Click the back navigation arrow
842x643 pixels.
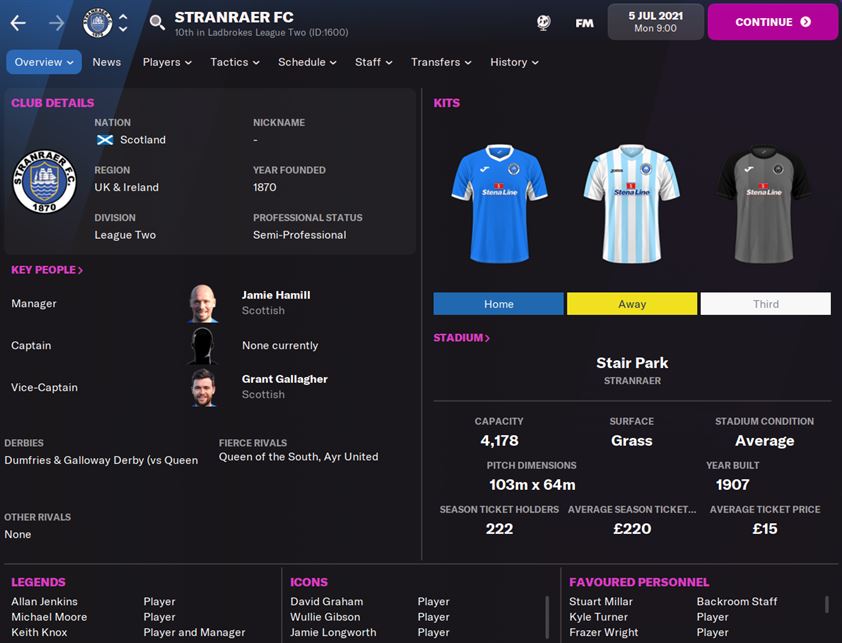(18, 23)
